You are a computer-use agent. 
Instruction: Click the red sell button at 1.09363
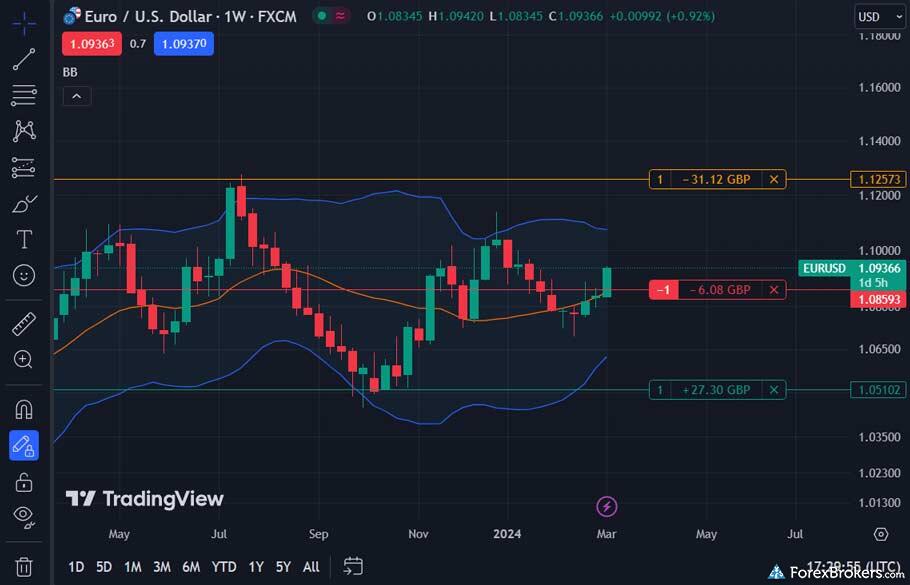92,43
